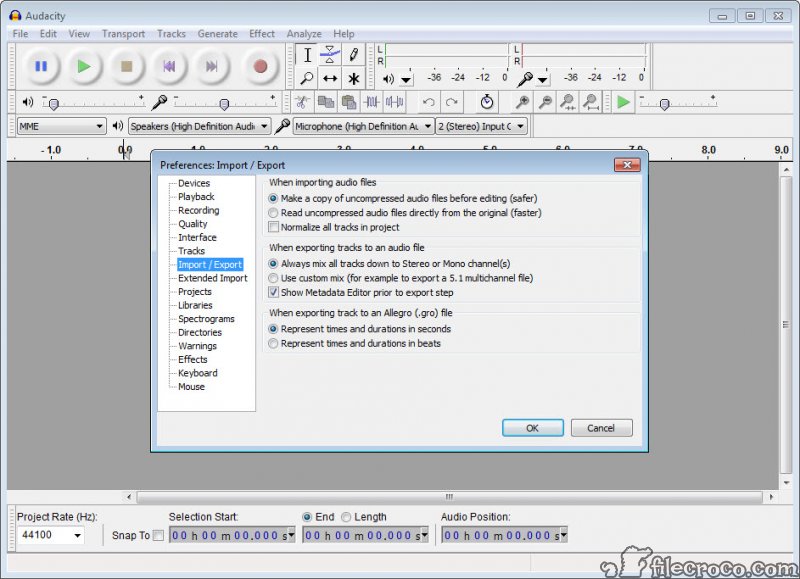Click the Silence audio icon
Screen dimensions: 800x579
(394, 103)
